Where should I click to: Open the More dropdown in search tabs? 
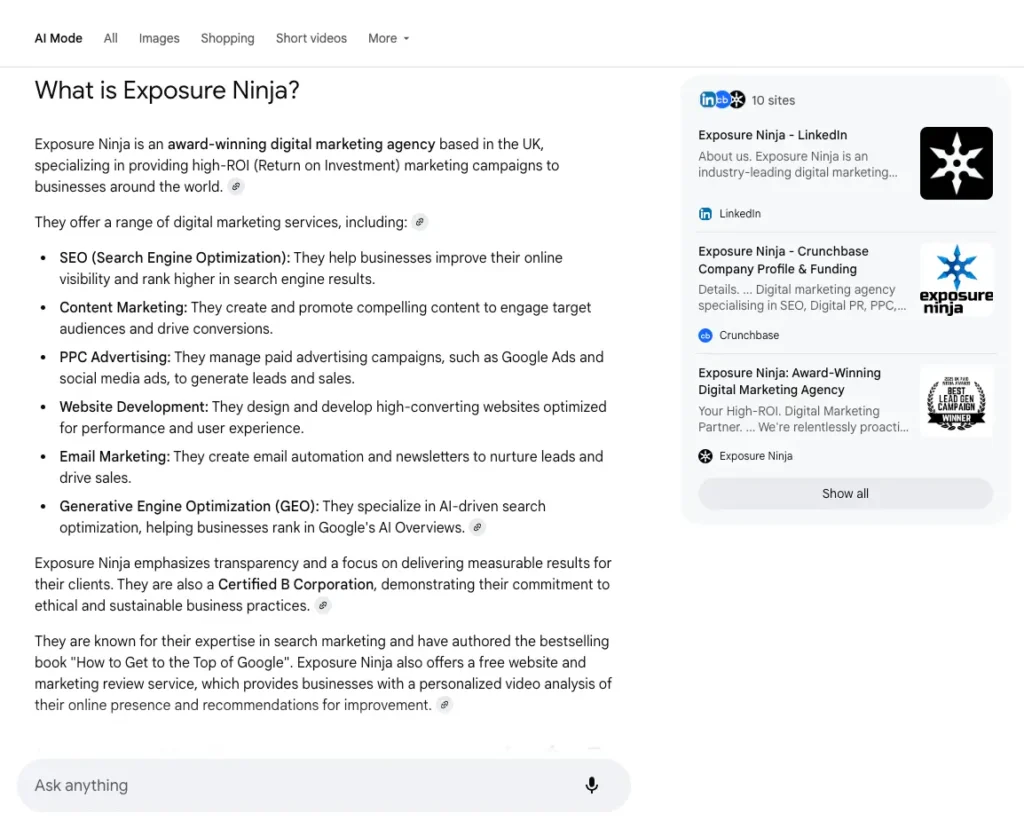click(x=389, y=39)
